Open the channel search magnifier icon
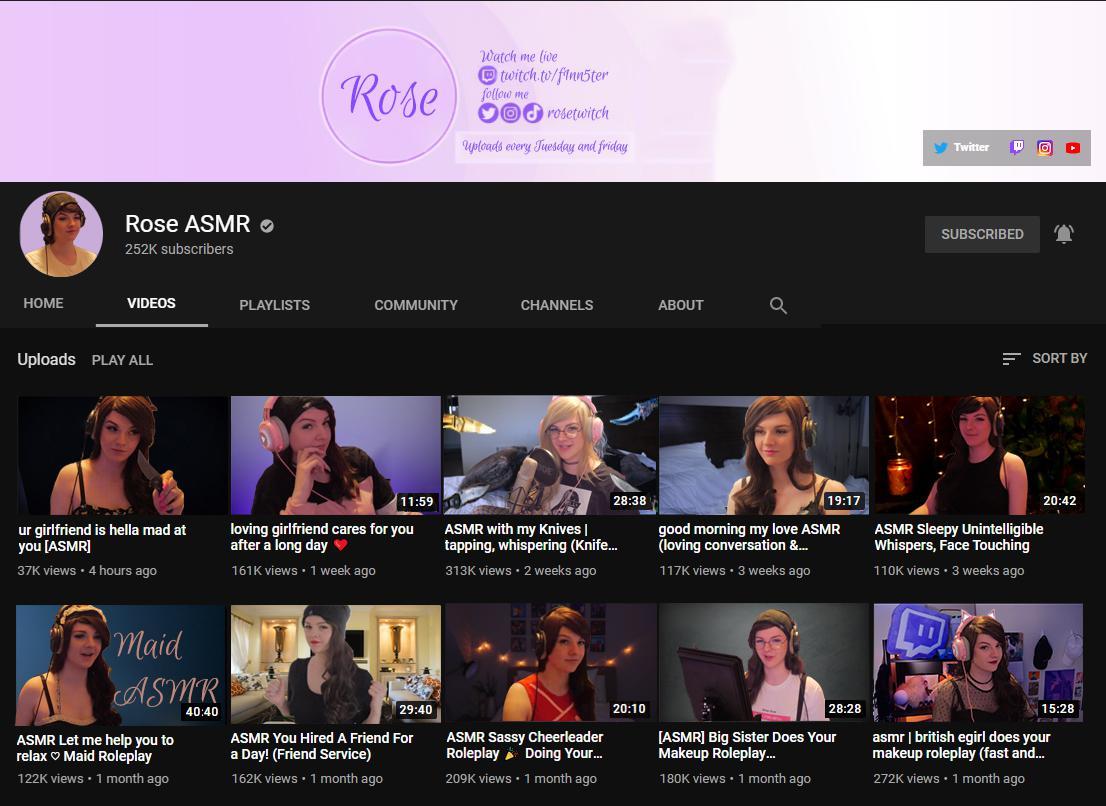Image resolution: width=1106 pixels, height=806 pixels. pos(778,305)
